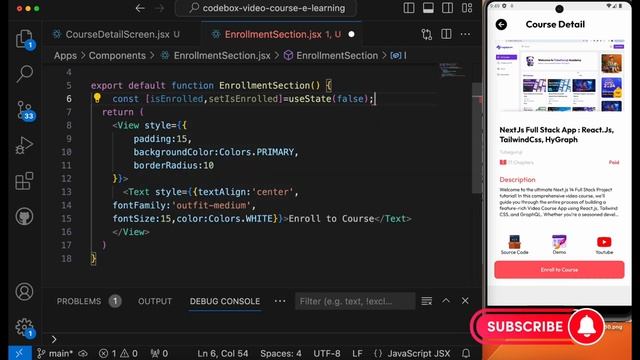This screenshot has width=640, height=360.
Task: Toggle the bottom panel layout icon
Action: [x=428, y=8]
